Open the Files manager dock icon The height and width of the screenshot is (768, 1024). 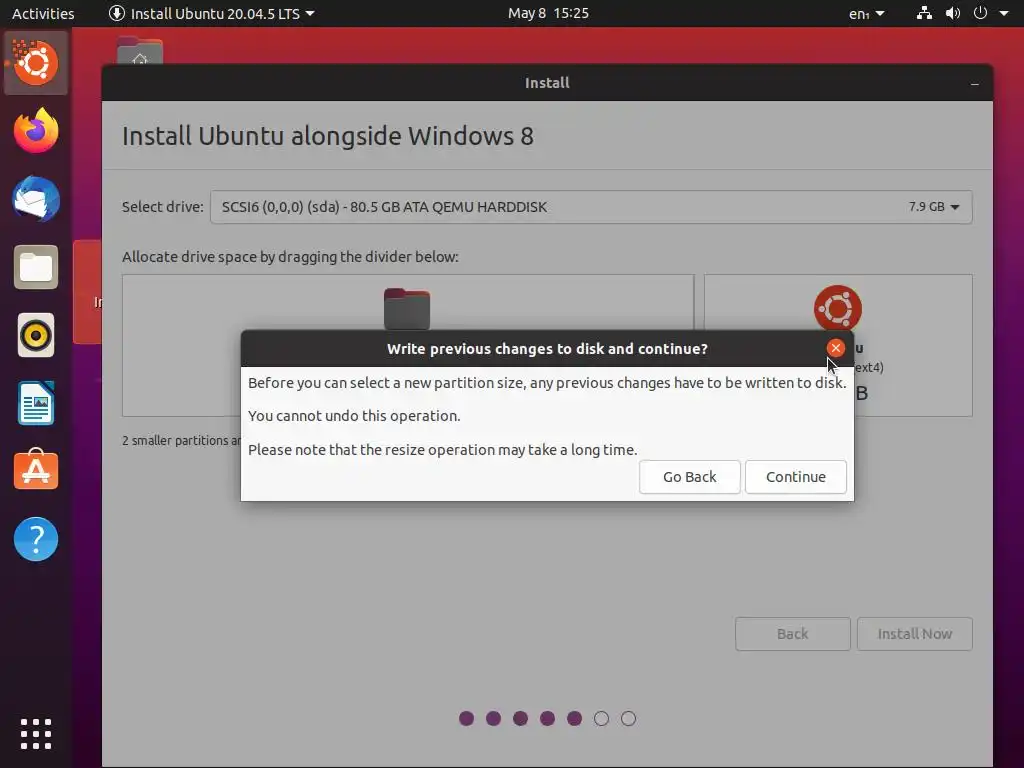pos(36,267)
